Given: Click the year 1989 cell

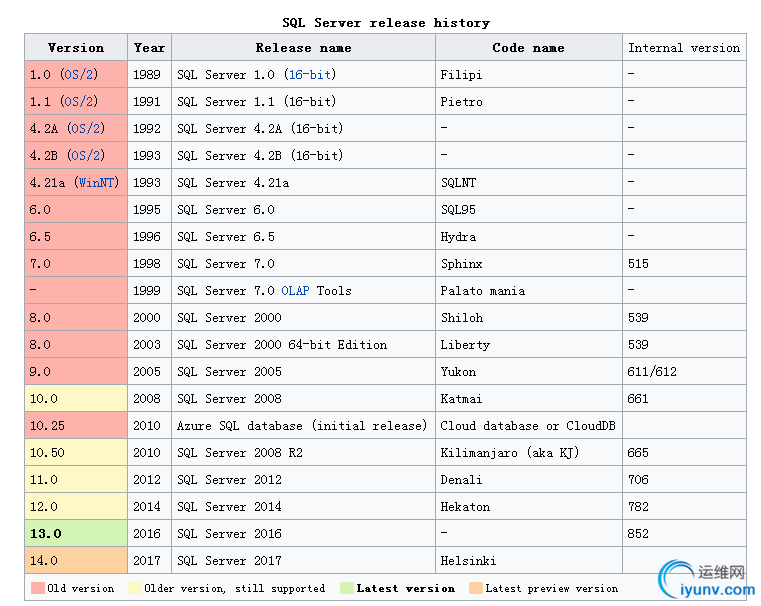Looking at the screenshot, I should click(149, 74).
